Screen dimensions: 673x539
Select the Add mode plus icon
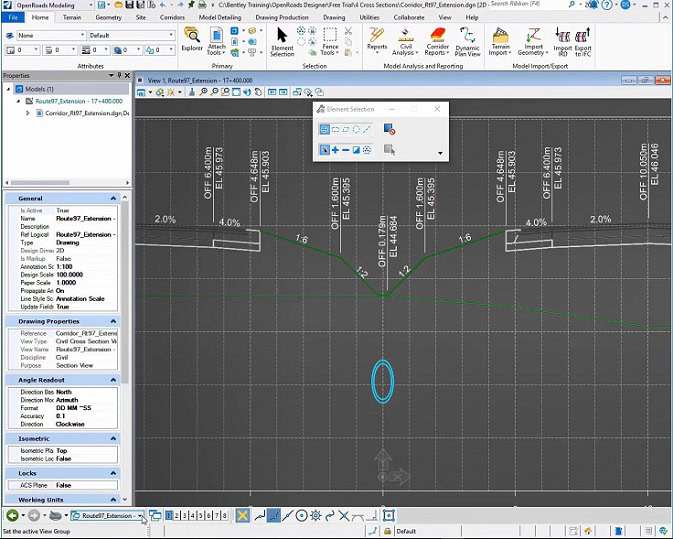(335, 150)
